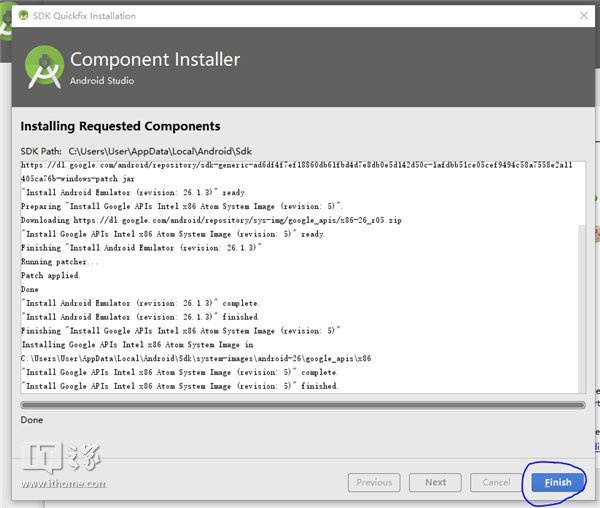Click the "Patch applied." log line
This screenshot has height=508, width=600.
[x=50, y=275]
